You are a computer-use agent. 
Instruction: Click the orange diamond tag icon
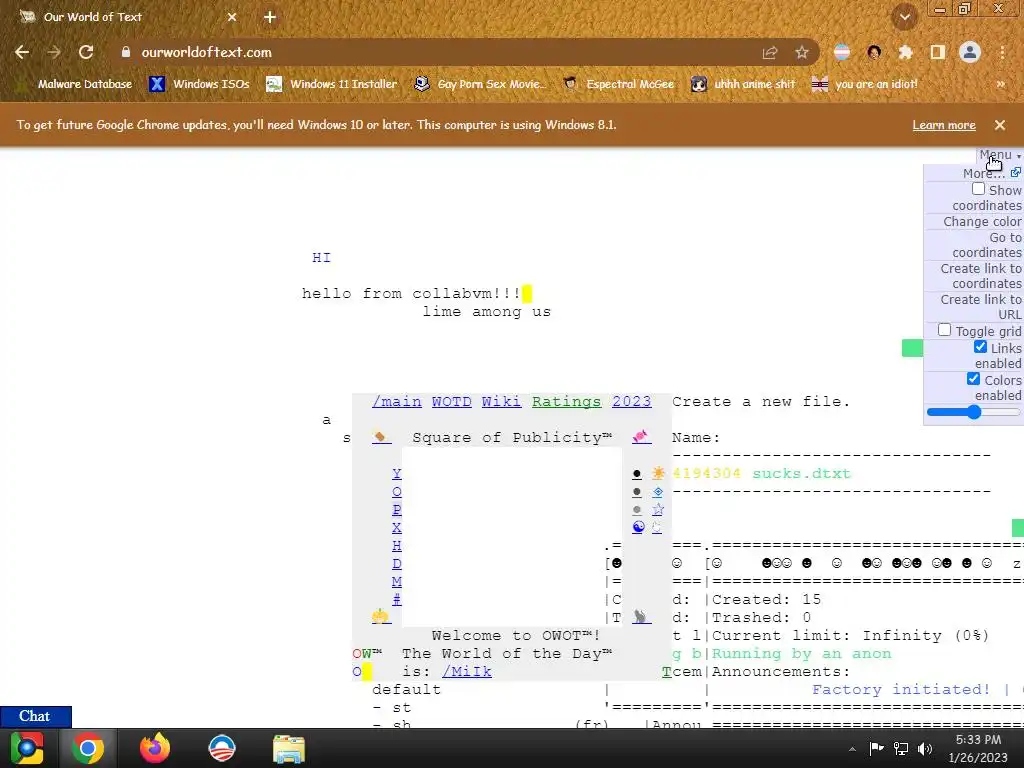tap(381, 437)
